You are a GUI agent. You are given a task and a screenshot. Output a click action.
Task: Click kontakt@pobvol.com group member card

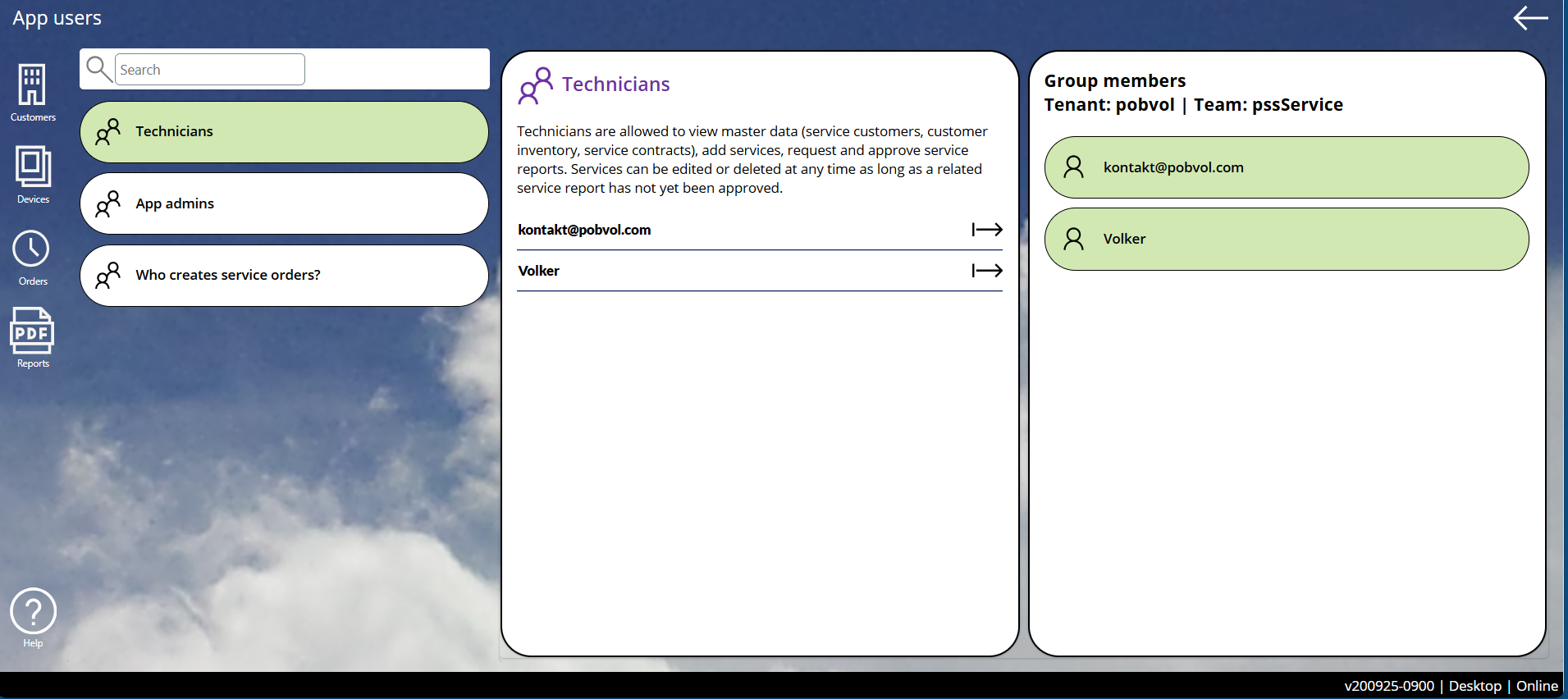click(1286, 167)
